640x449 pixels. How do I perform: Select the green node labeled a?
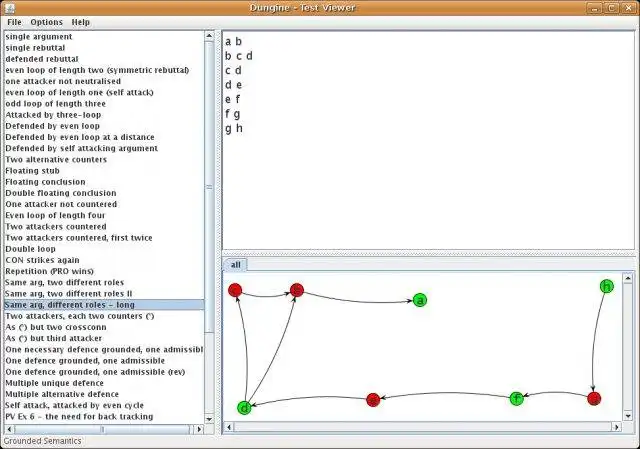420,300
